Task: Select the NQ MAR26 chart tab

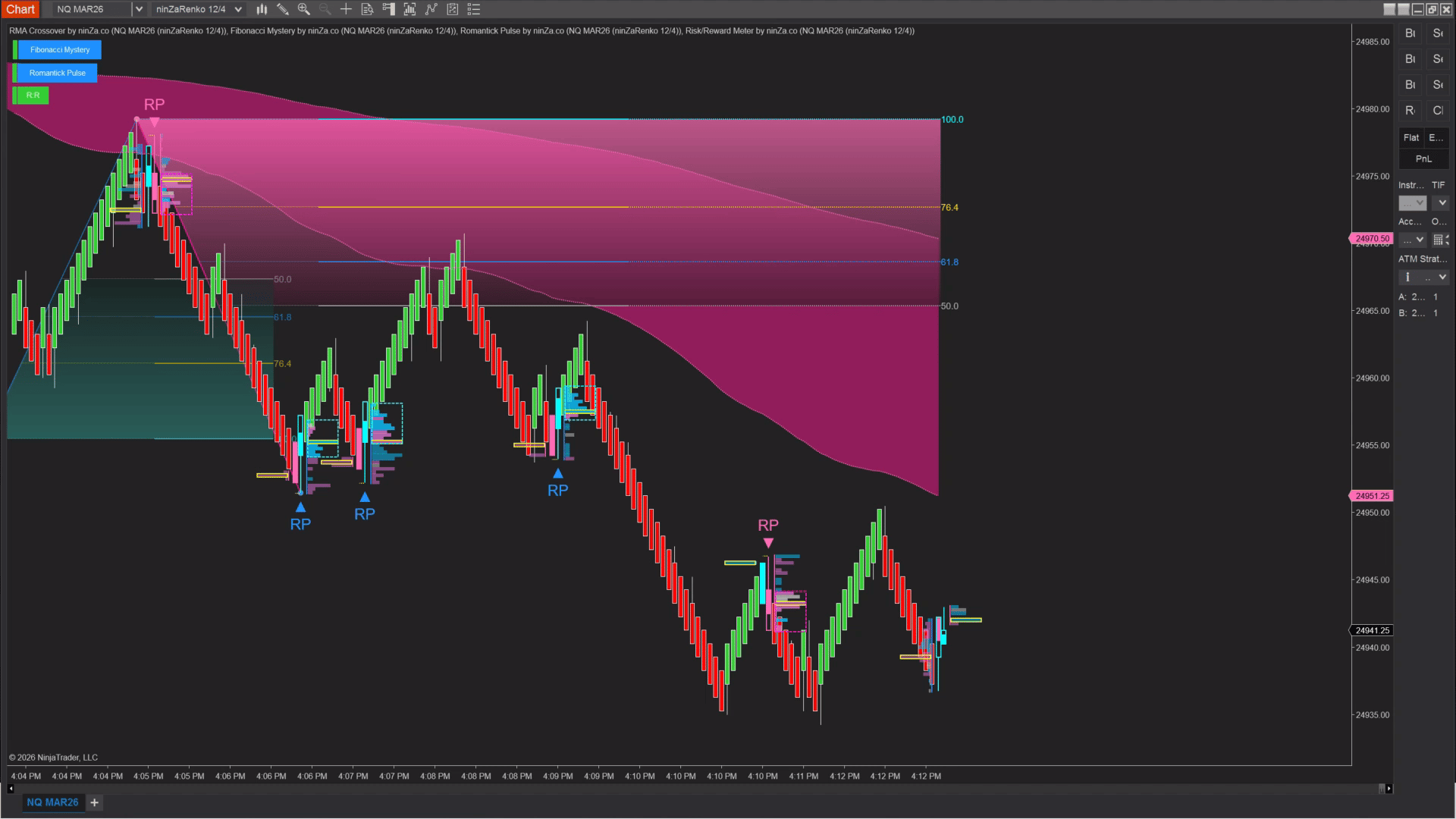Action: [x=52, y=802]
